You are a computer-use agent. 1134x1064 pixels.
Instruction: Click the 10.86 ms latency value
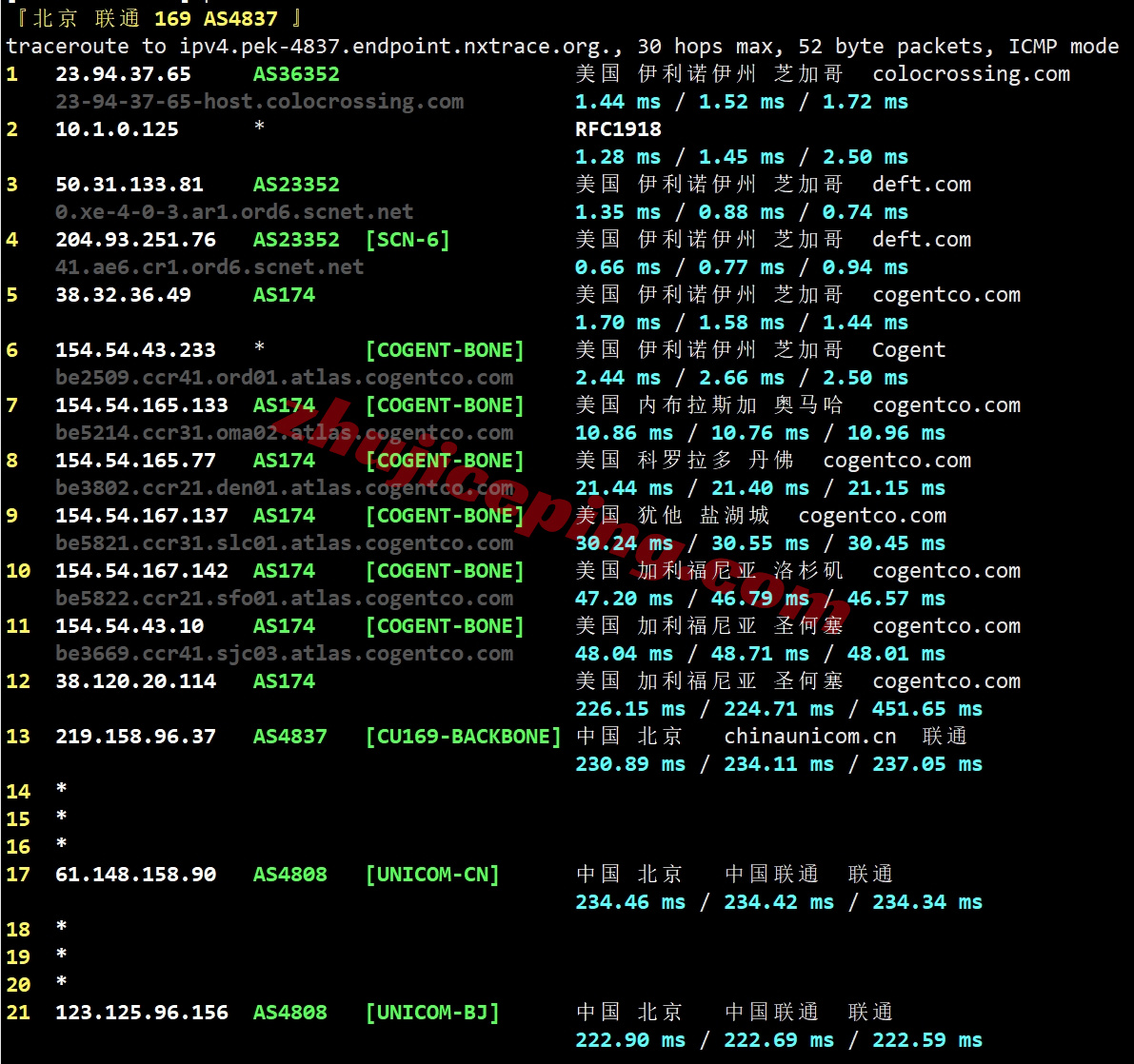coord(624,434)
